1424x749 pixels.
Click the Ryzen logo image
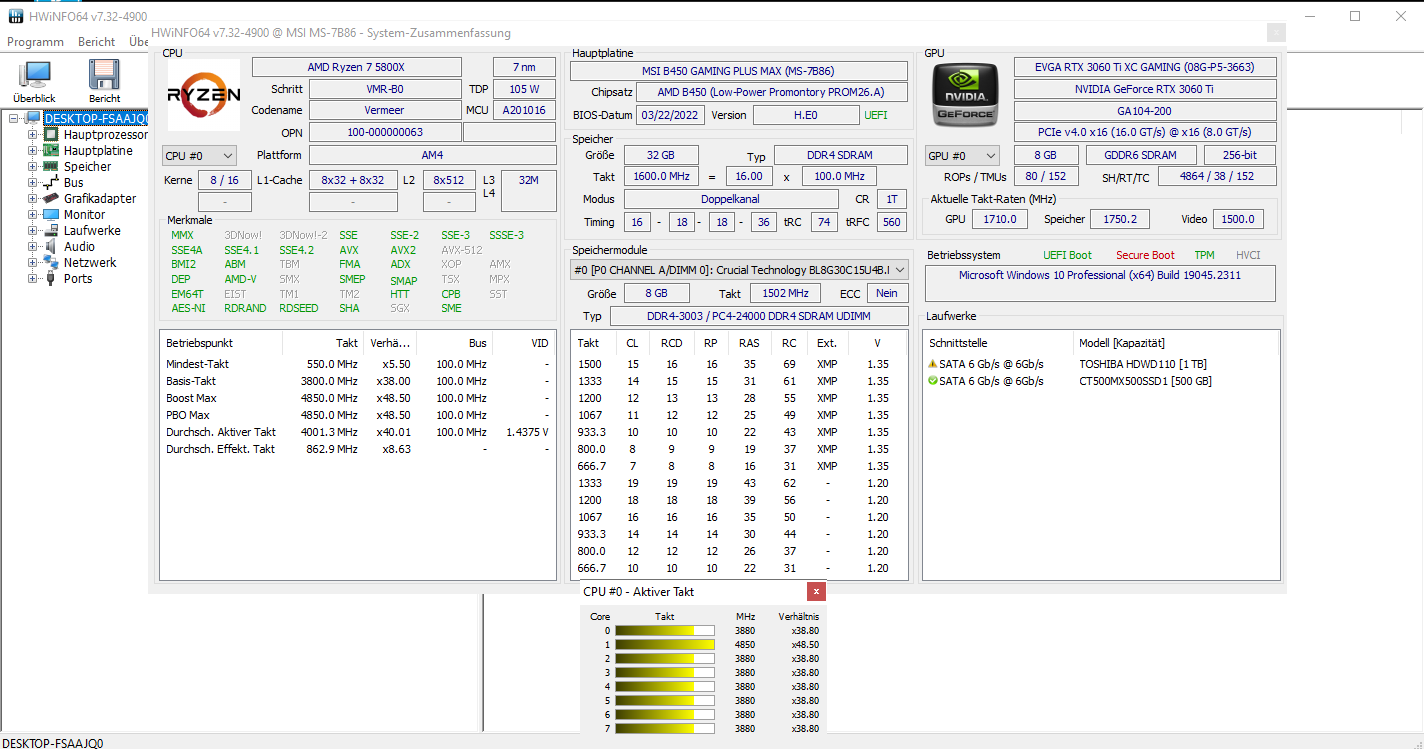pyautogui.click(x=203, y=94)
